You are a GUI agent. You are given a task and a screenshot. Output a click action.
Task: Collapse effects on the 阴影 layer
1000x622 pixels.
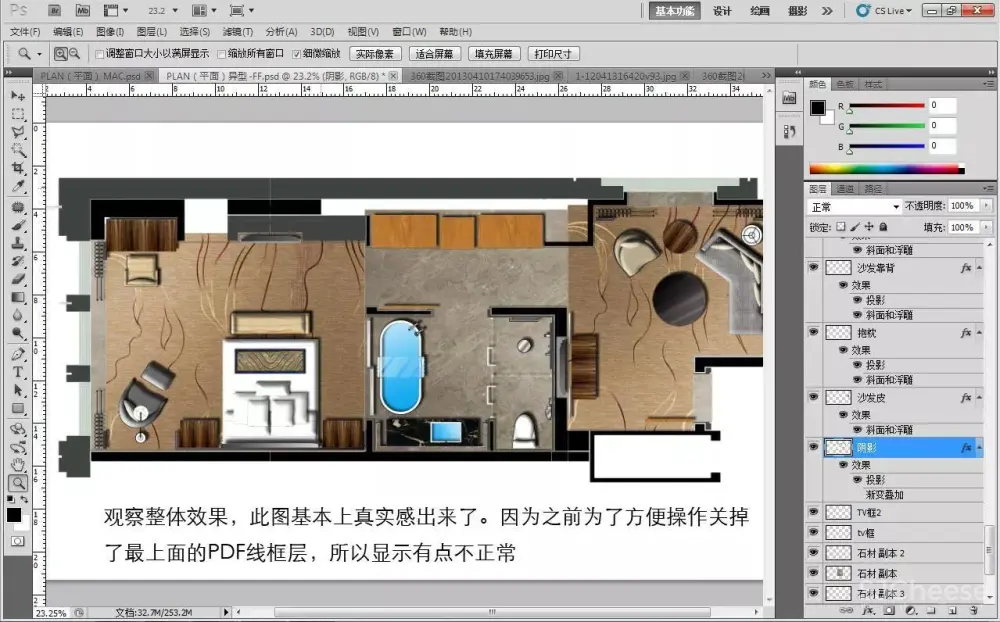979,449
